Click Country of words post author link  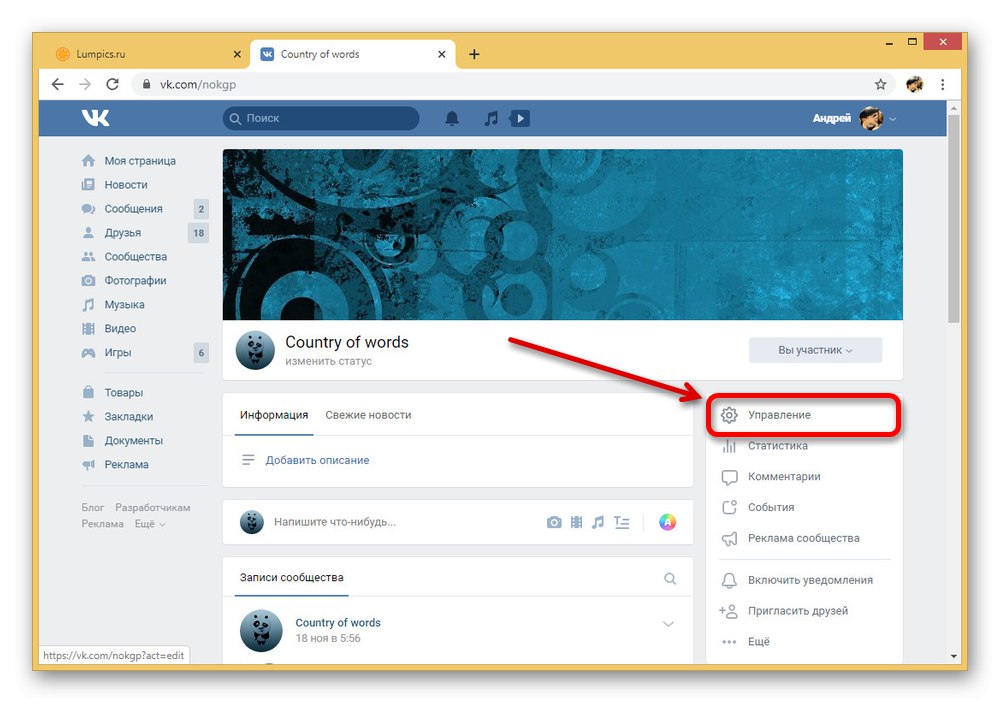[x=337, y=623]
